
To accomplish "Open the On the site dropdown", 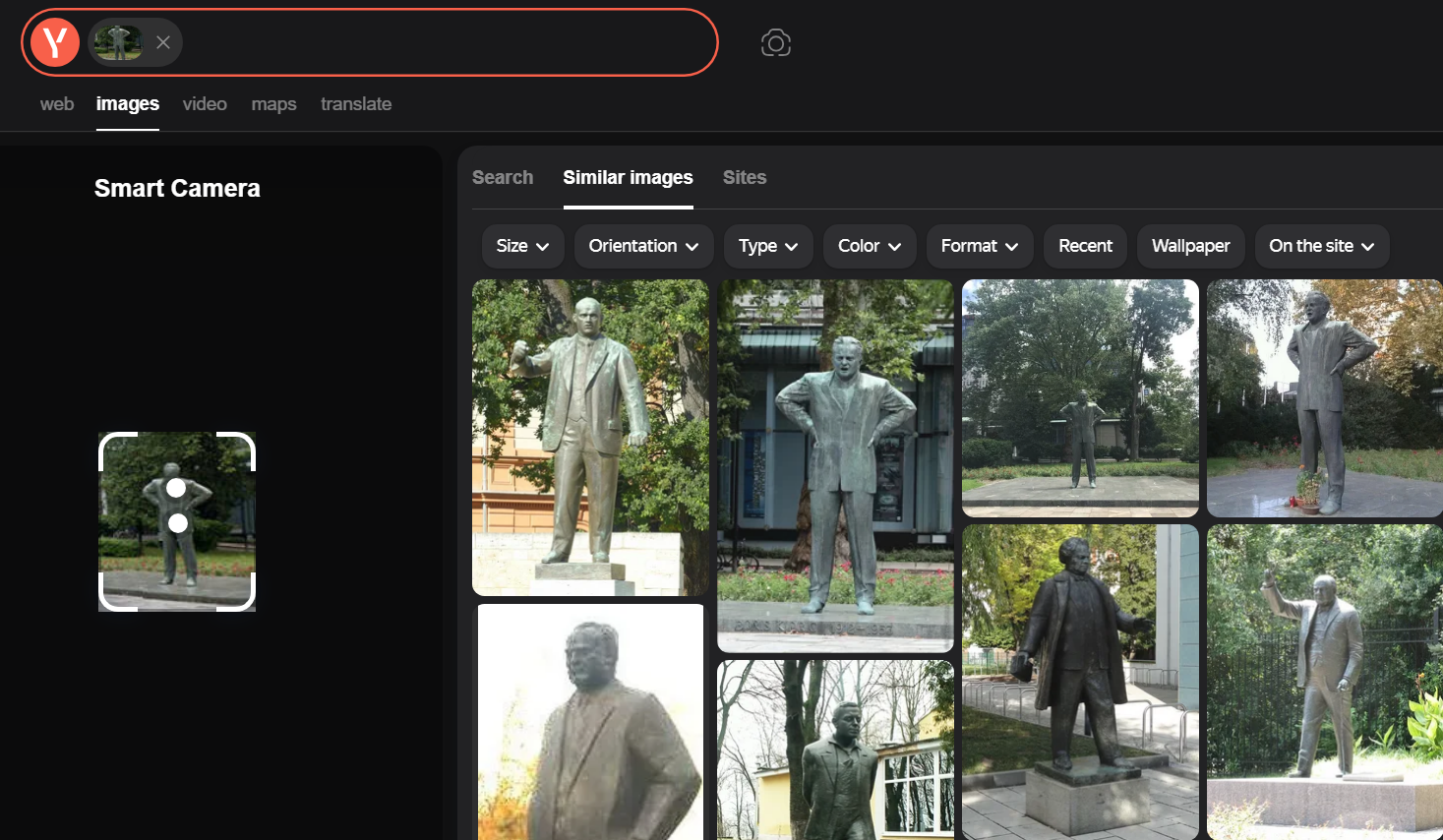I will click(1321, 246).
